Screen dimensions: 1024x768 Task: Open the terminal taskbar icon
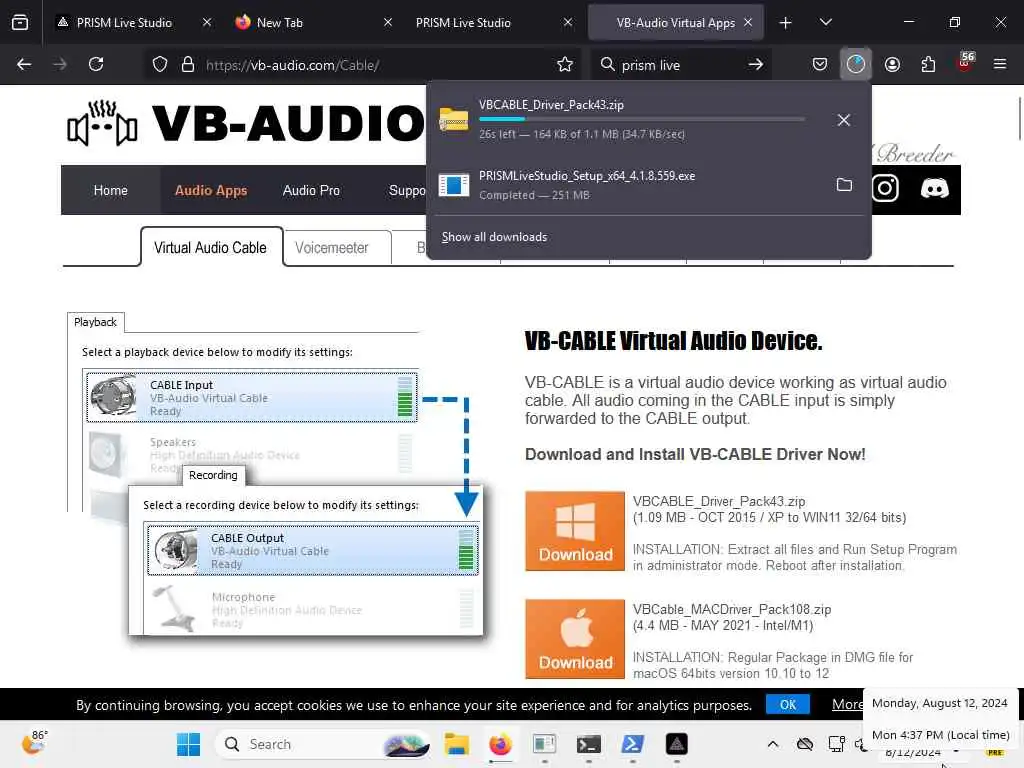point(588,744)
